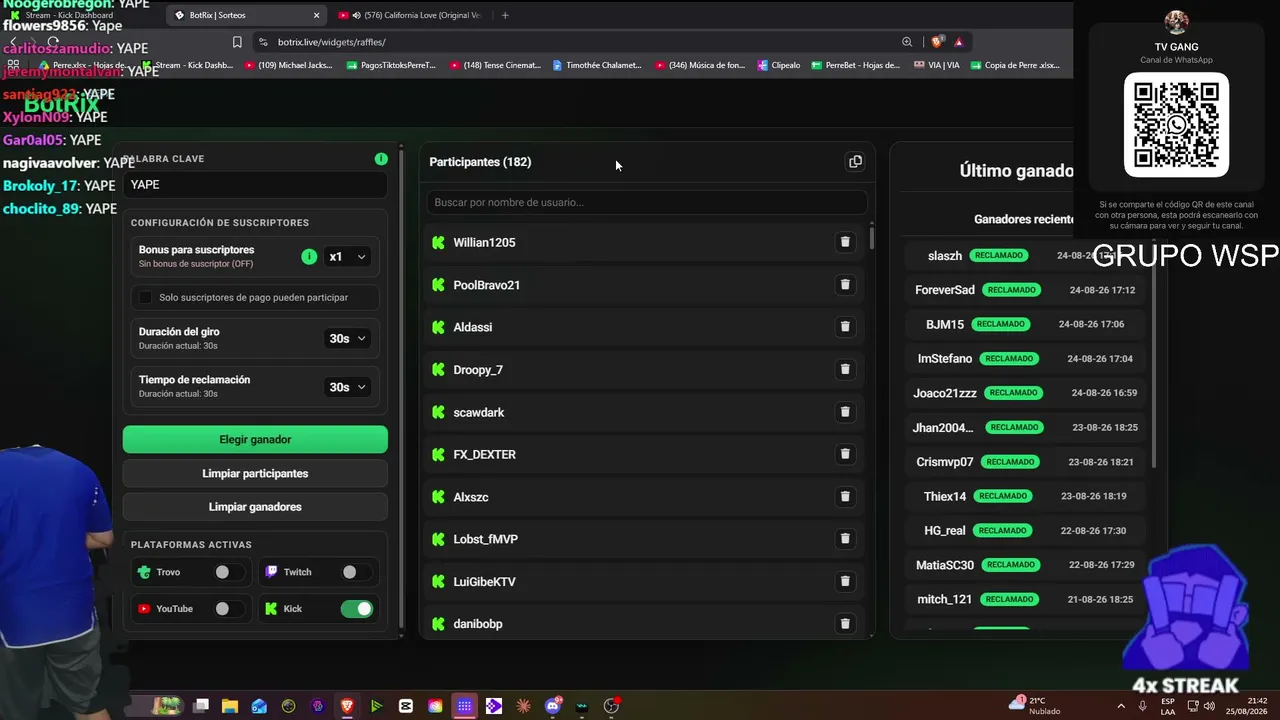Open a new browser tab

coord(505,15)
